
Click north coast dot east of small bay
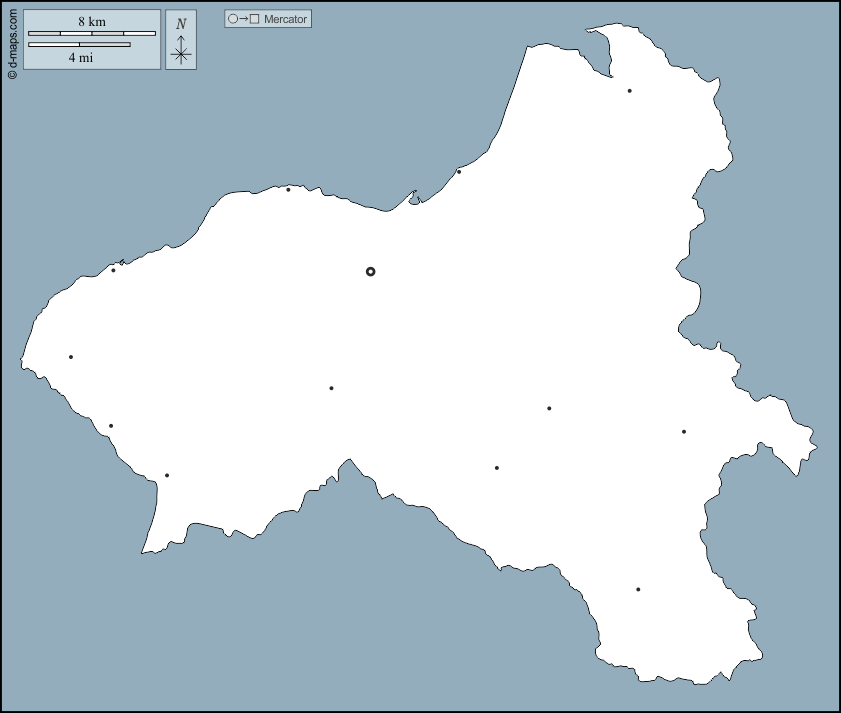[x=459, y=172]
